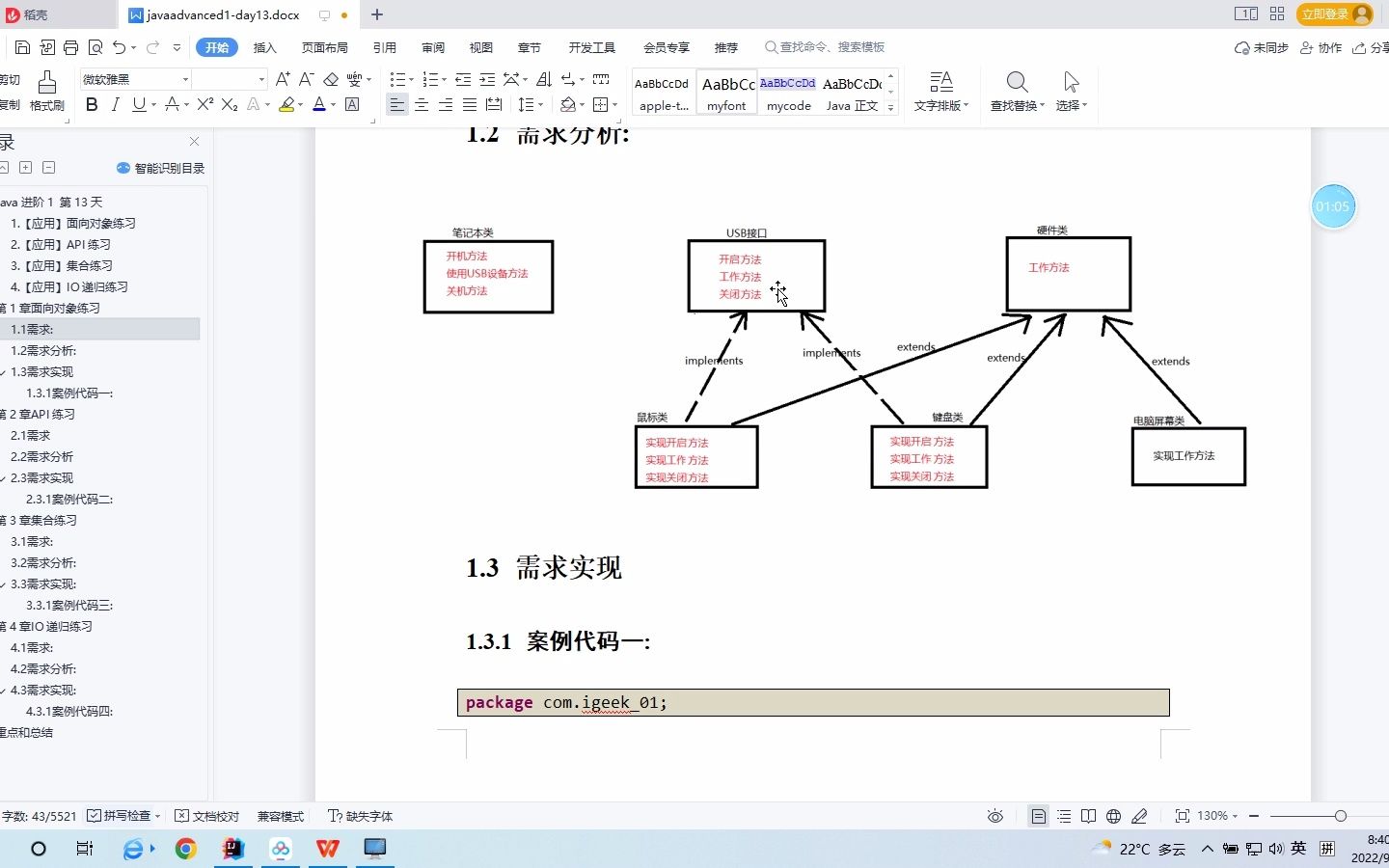Screen dimensions: 1389x868
Task: Open Print Preview icon
Action: click(95, 47)
